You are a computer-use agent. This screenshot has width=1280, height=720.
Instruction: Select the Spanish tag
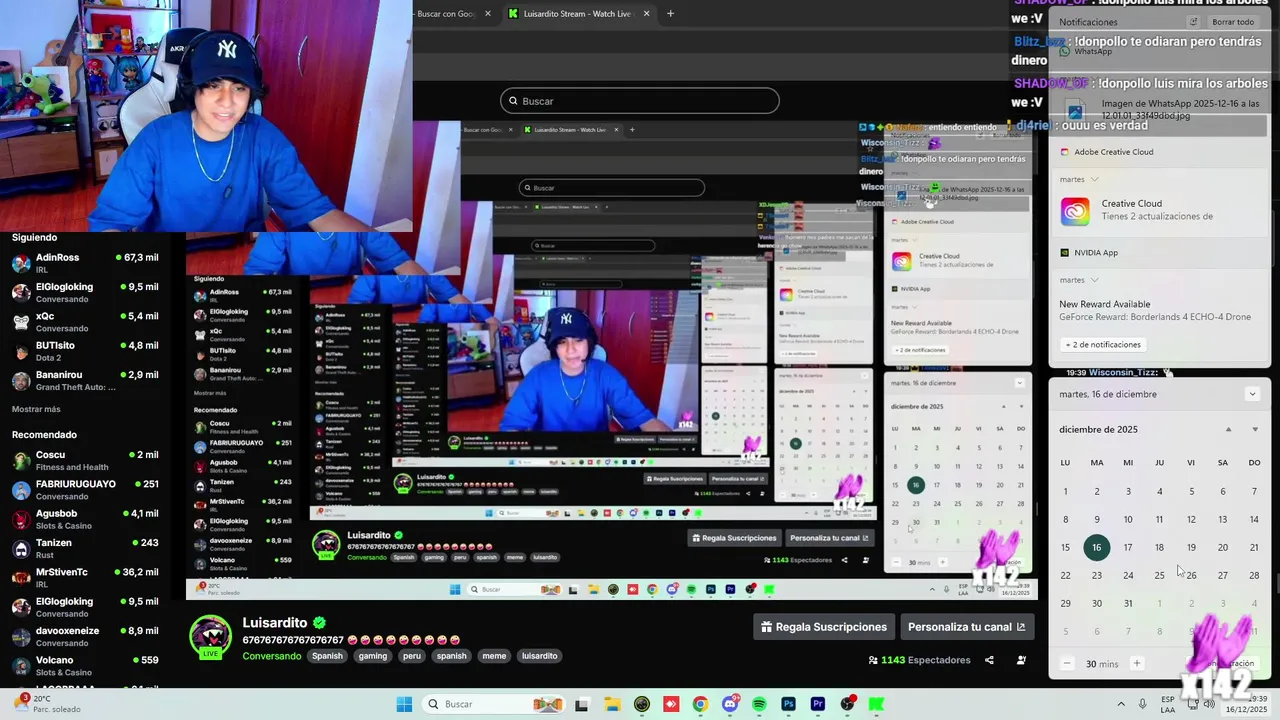click(x=327, y=656)
